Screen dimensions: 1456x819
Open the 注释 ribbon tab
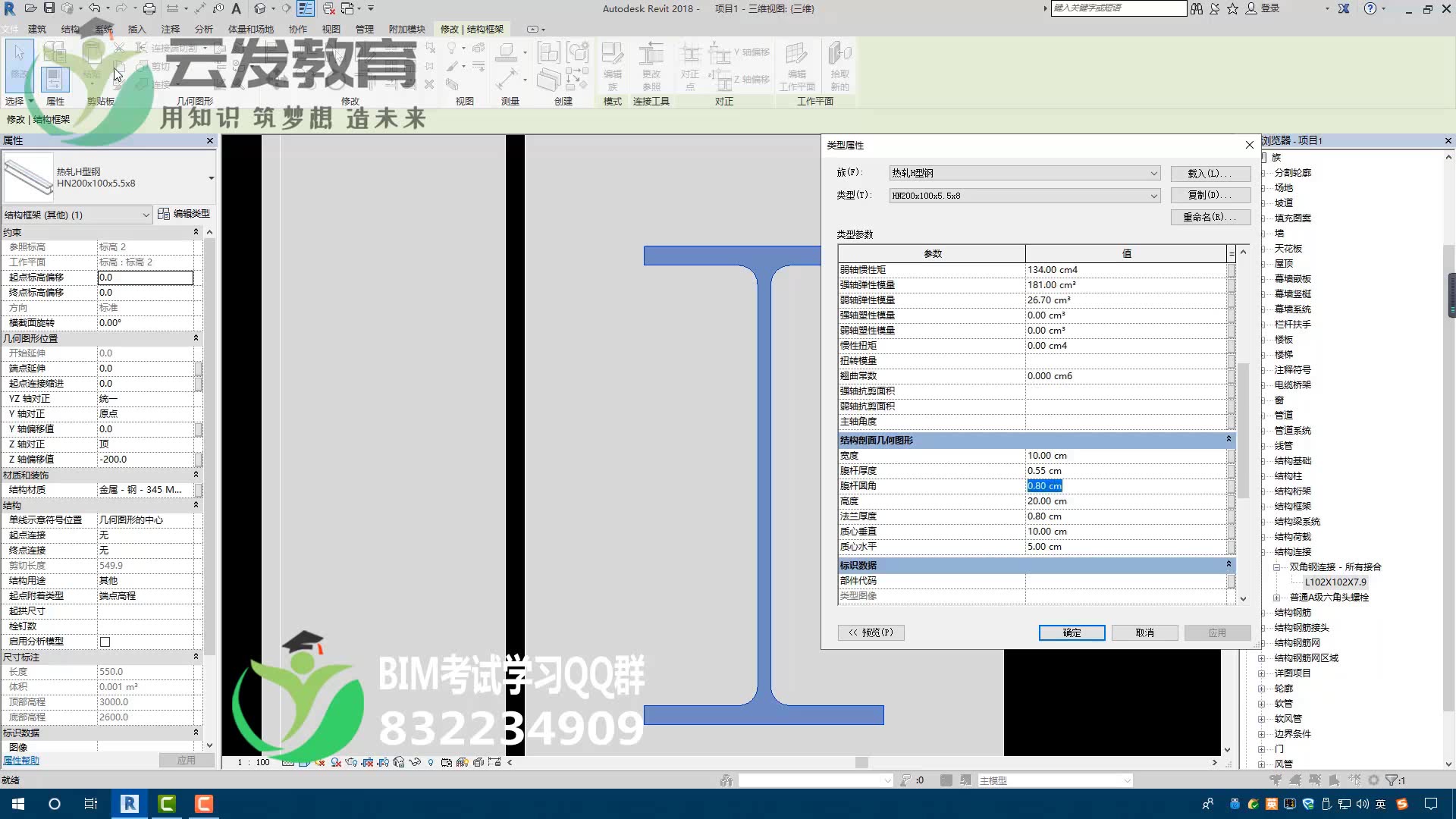pos(171,29)
